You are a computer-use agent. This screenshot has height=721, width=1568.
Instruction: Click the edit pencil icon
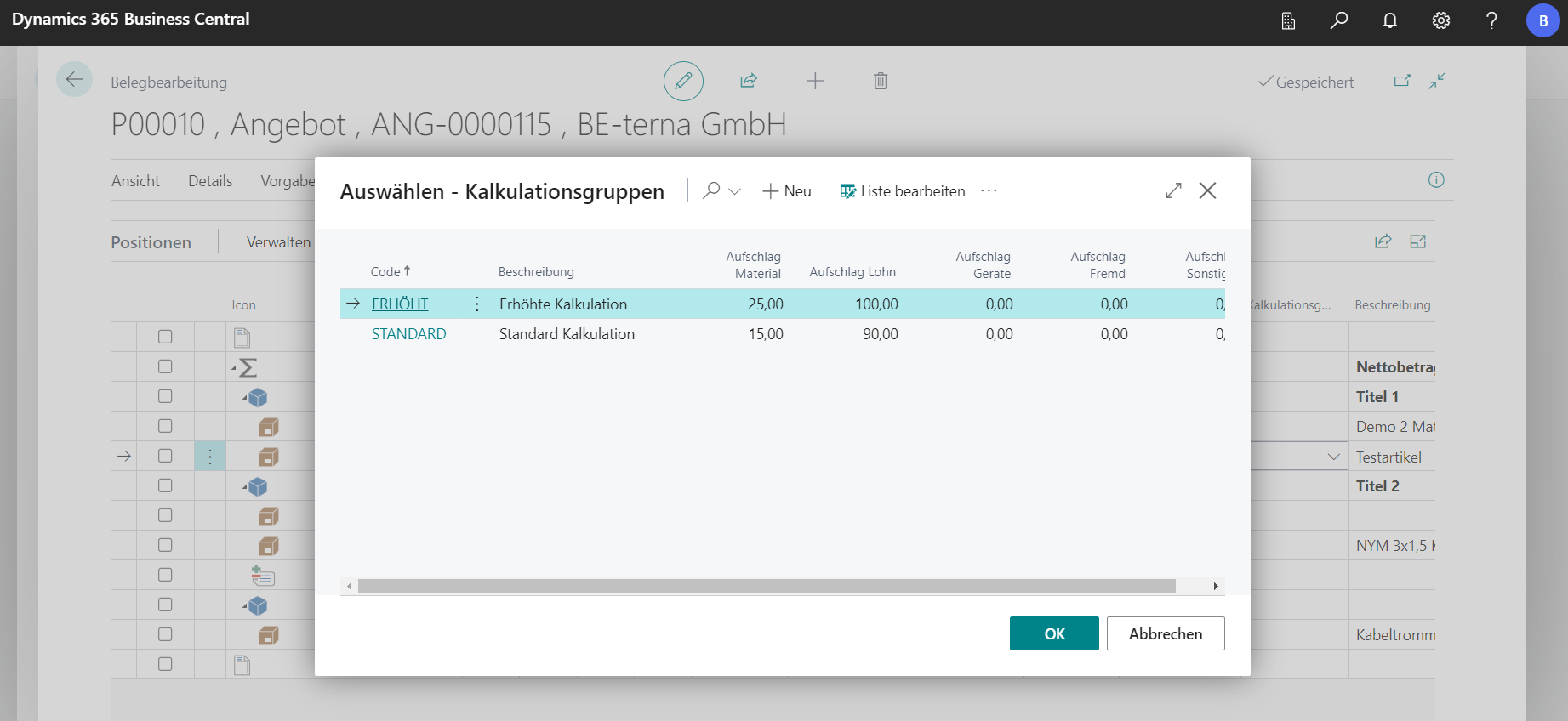tap(683, 82)
